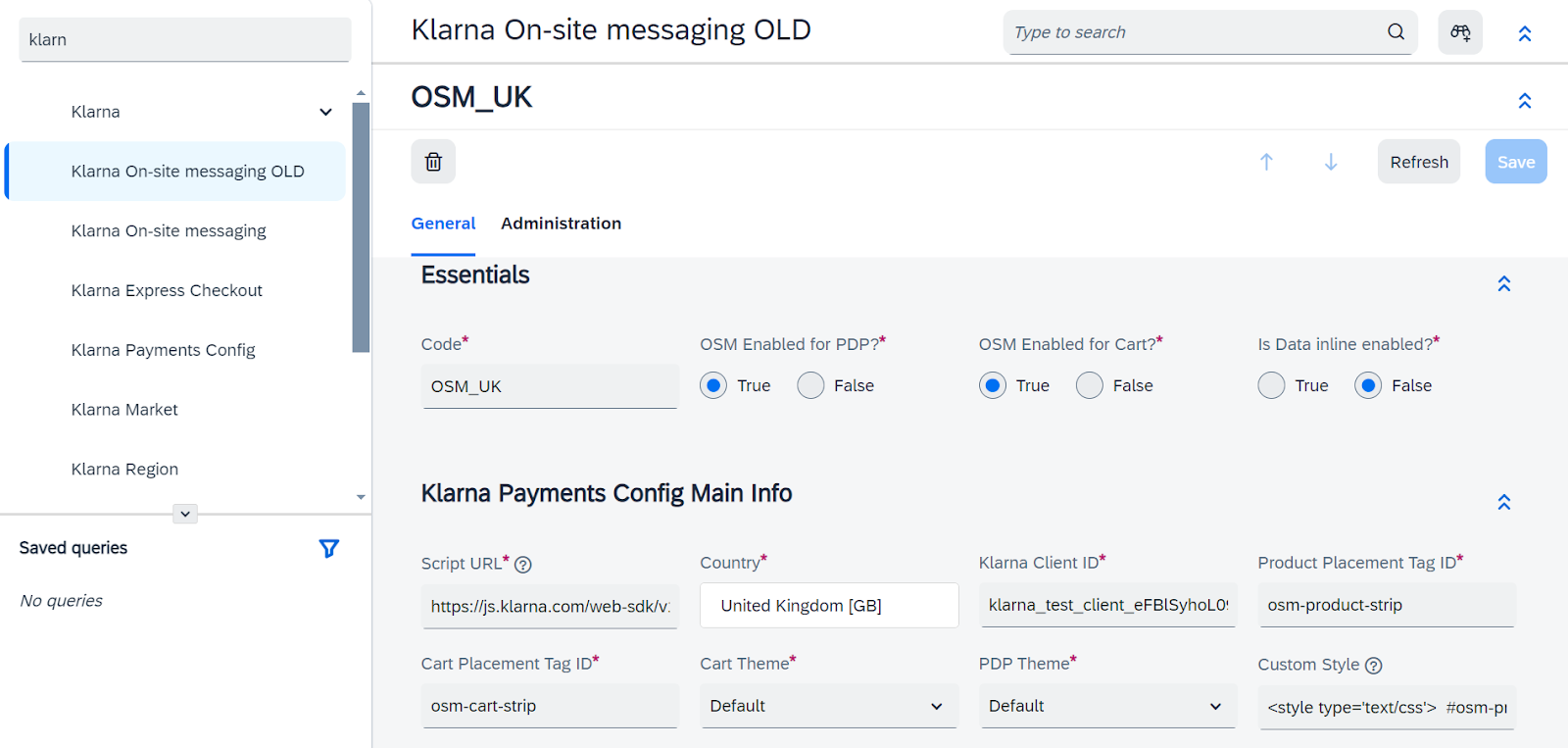This screenshot has width=1568, height=748.
Task: Collapse the OSM_UK title section
Action: [x=1525, y=100]
